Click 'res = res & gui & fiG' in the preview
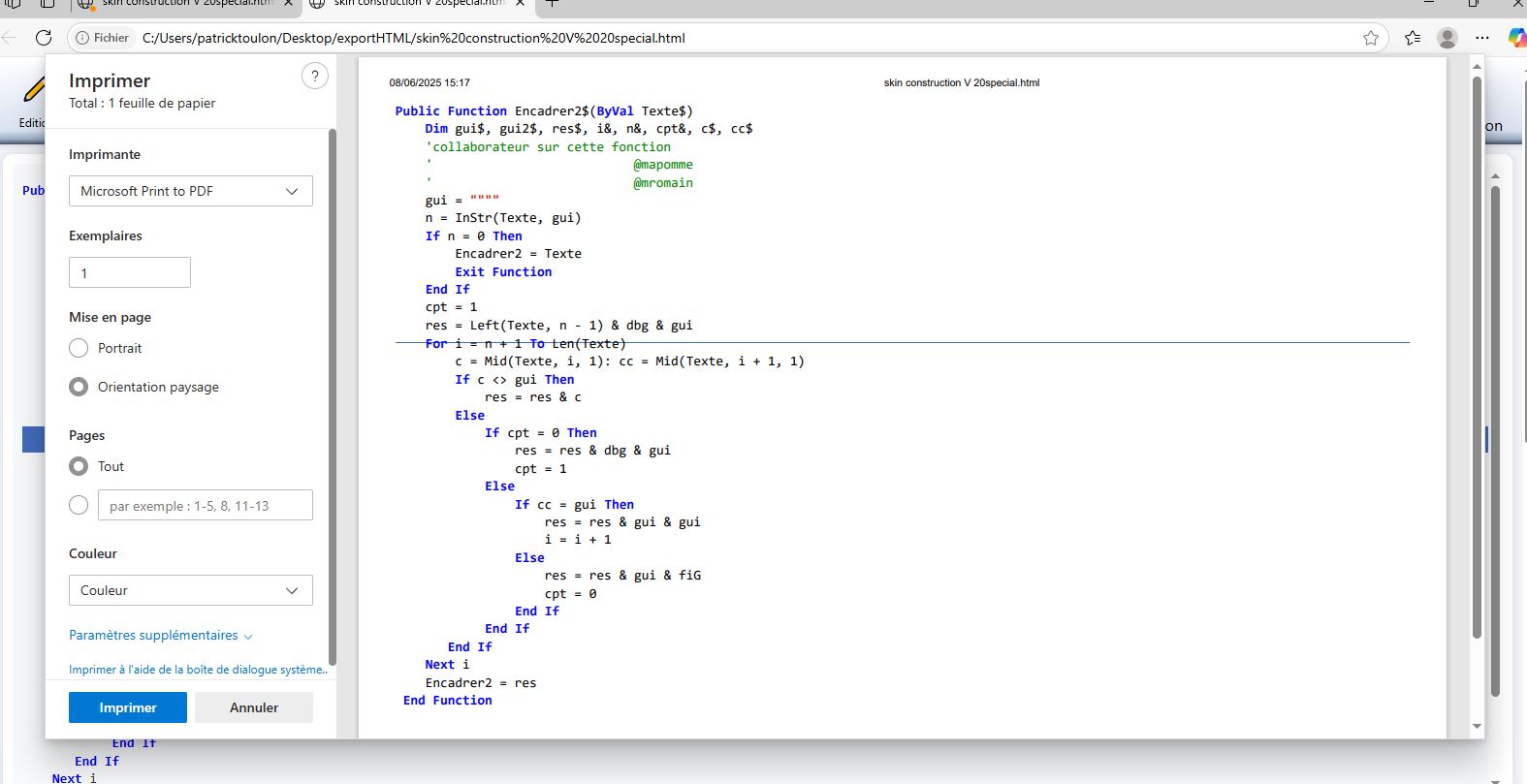This screenshot has width=1527, height=784. pyautogui.click(x=622, y=576)
